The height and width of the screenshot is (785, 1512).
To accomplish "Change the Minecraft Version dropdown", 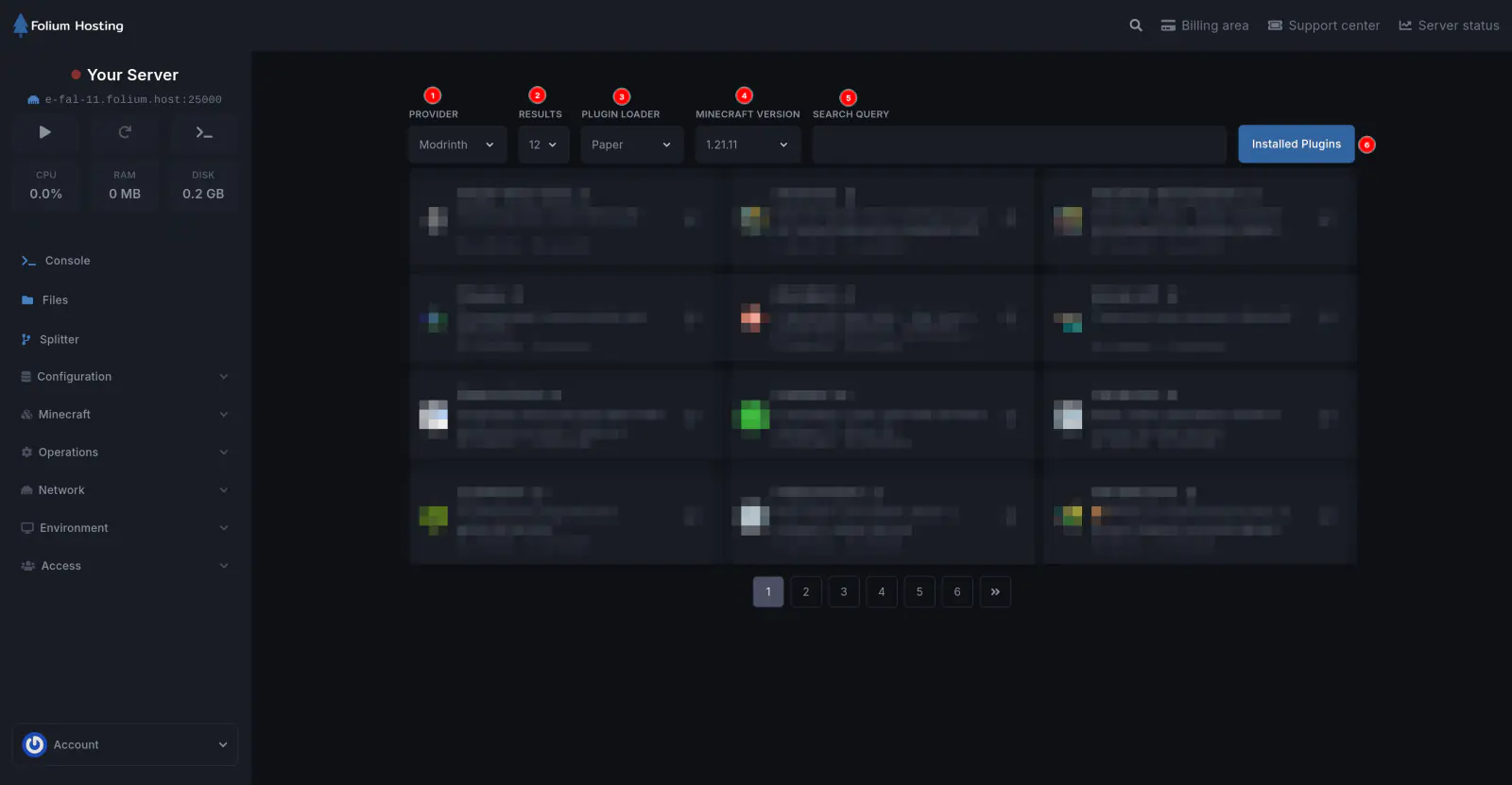I will [747, 145].
